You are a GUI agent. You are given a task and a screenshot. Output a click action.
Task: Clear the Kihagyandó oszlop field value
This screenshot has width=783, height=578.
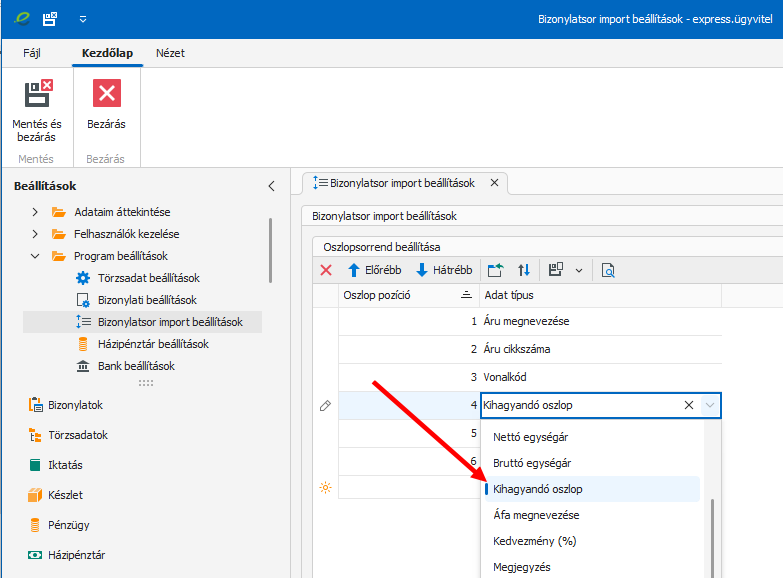[x=688, y=405]
